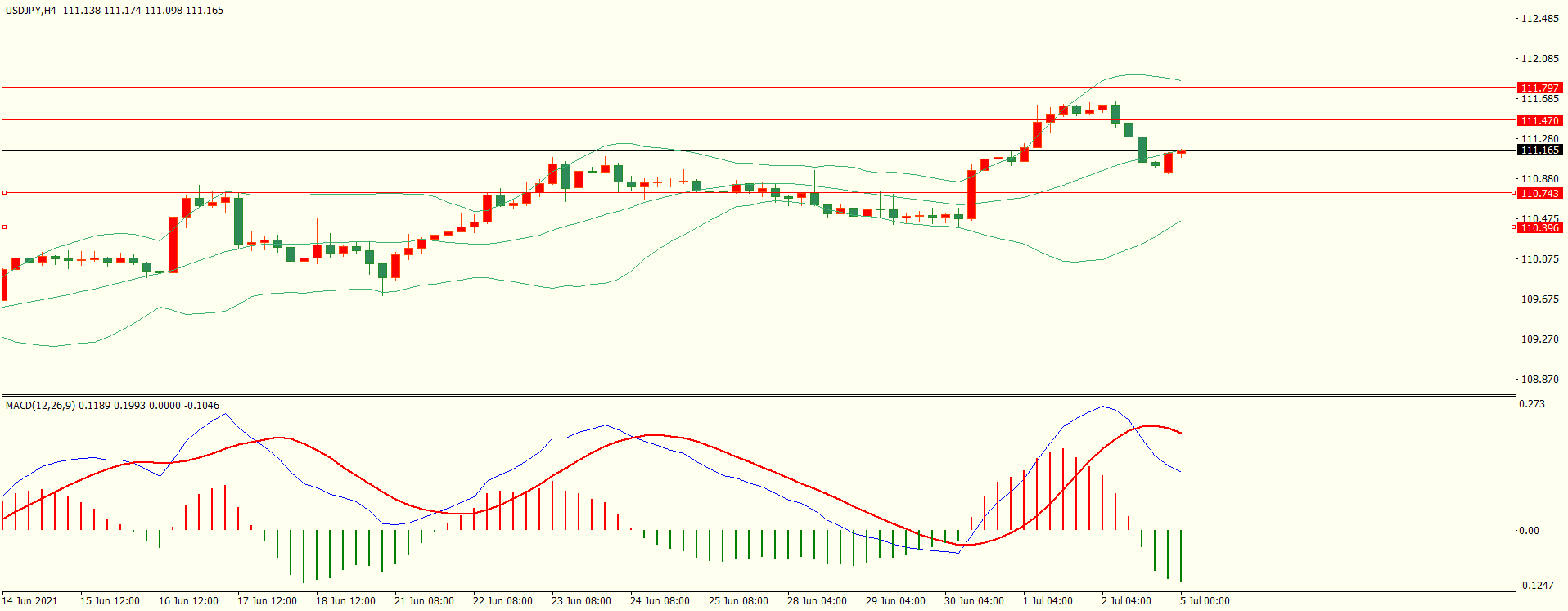This screenshot has width=1568, height=611.
Task: Select the red 111.470 price level tag
Action: (1539, 120)
